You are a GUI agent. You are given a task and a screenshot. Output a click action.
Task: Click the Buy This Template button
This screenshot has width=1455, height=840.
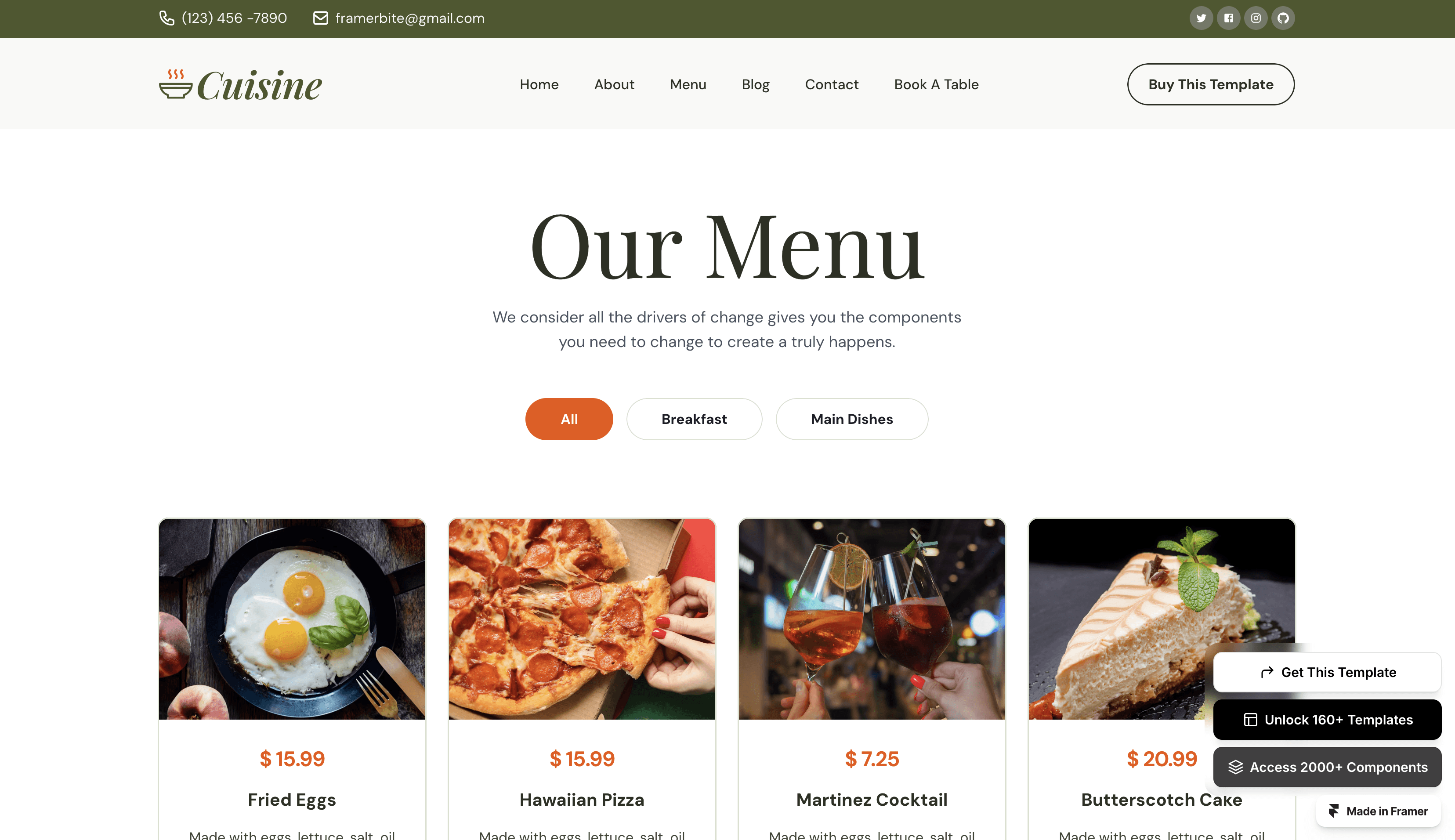[1210, 84]
